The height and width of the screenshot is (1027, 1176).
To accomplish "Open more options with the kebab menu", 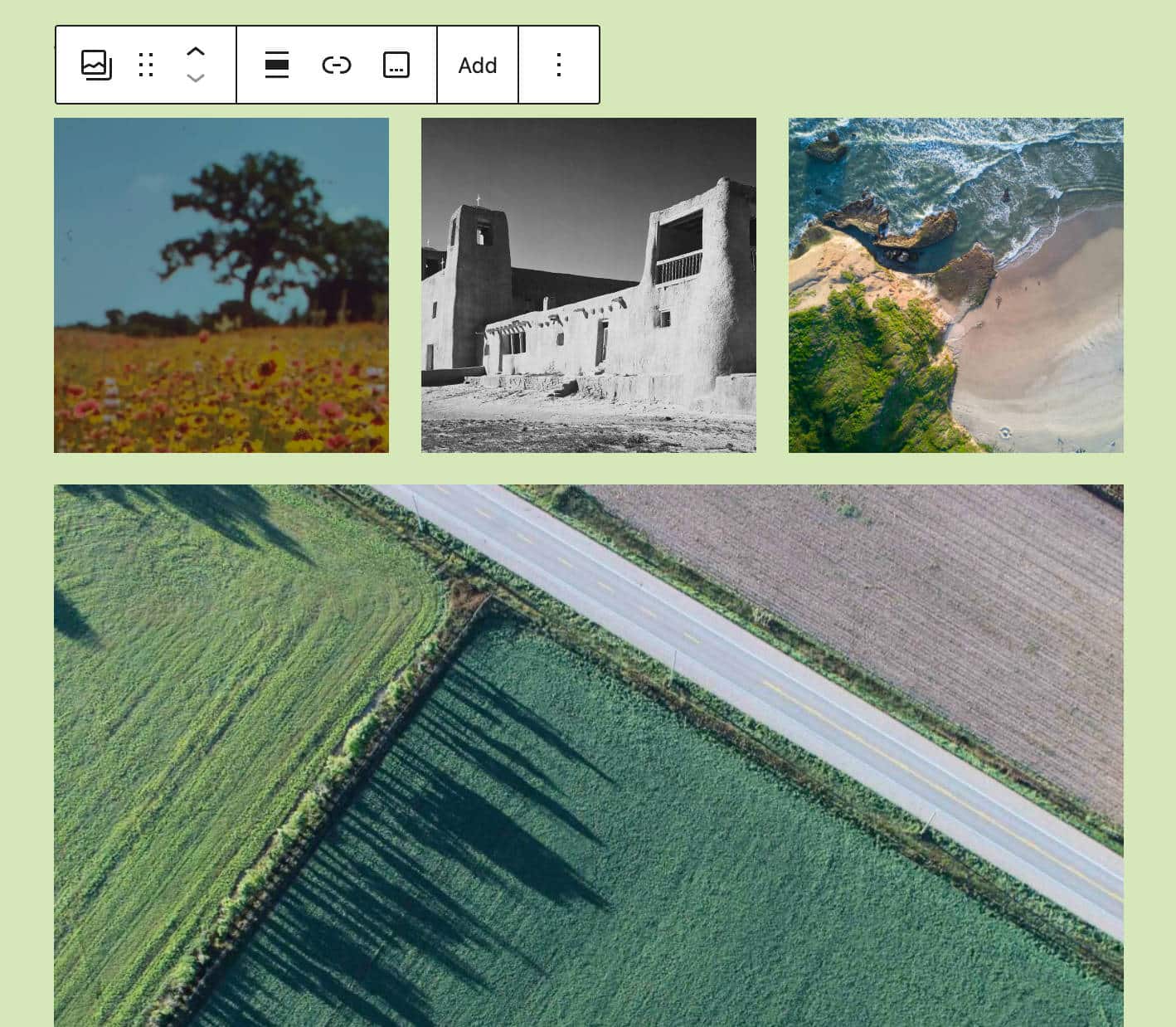I will pyautogui.click(x=558, y=65).
